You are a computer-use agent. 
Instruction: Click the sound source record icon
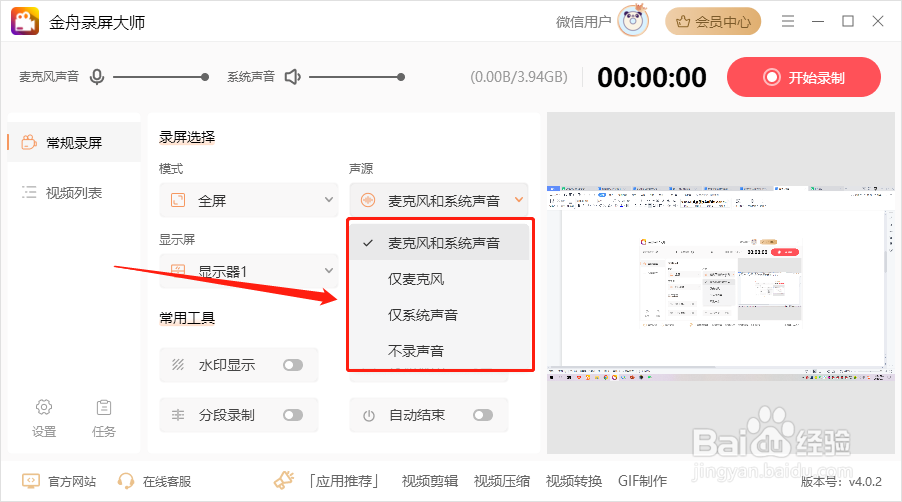click(x=368, y=200)
